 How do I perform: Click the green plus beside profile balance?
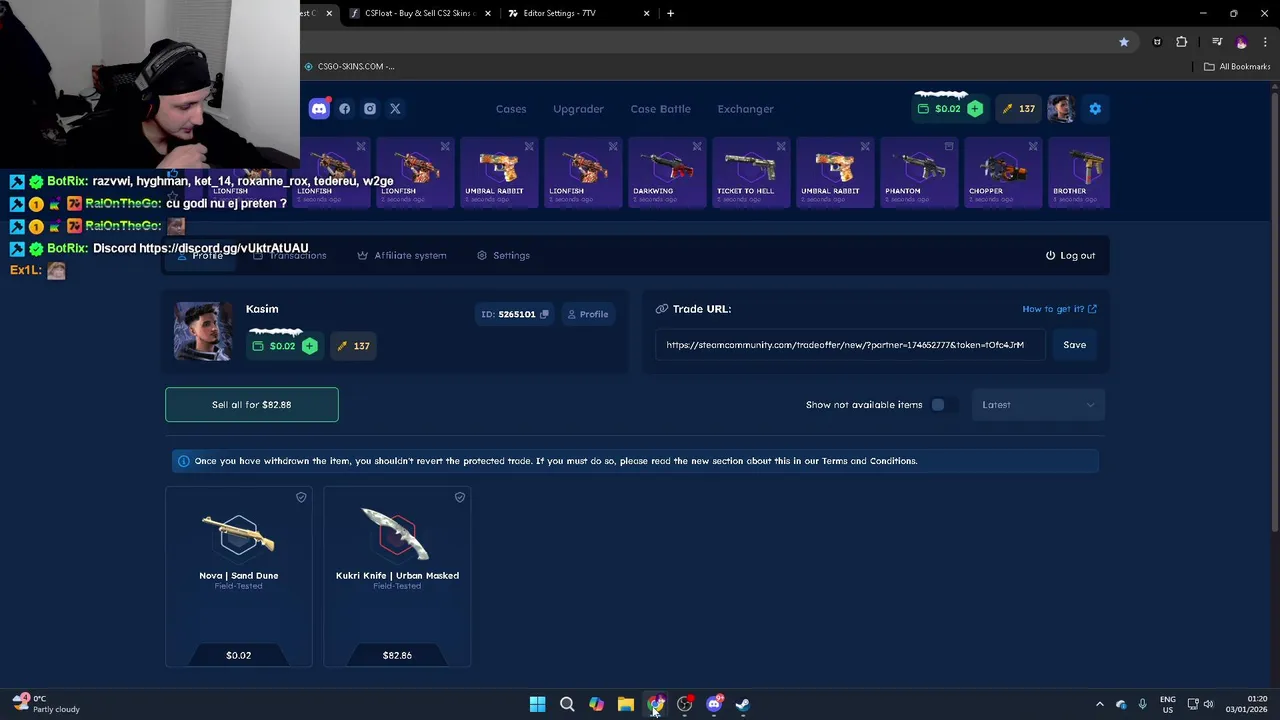[309, 346]
